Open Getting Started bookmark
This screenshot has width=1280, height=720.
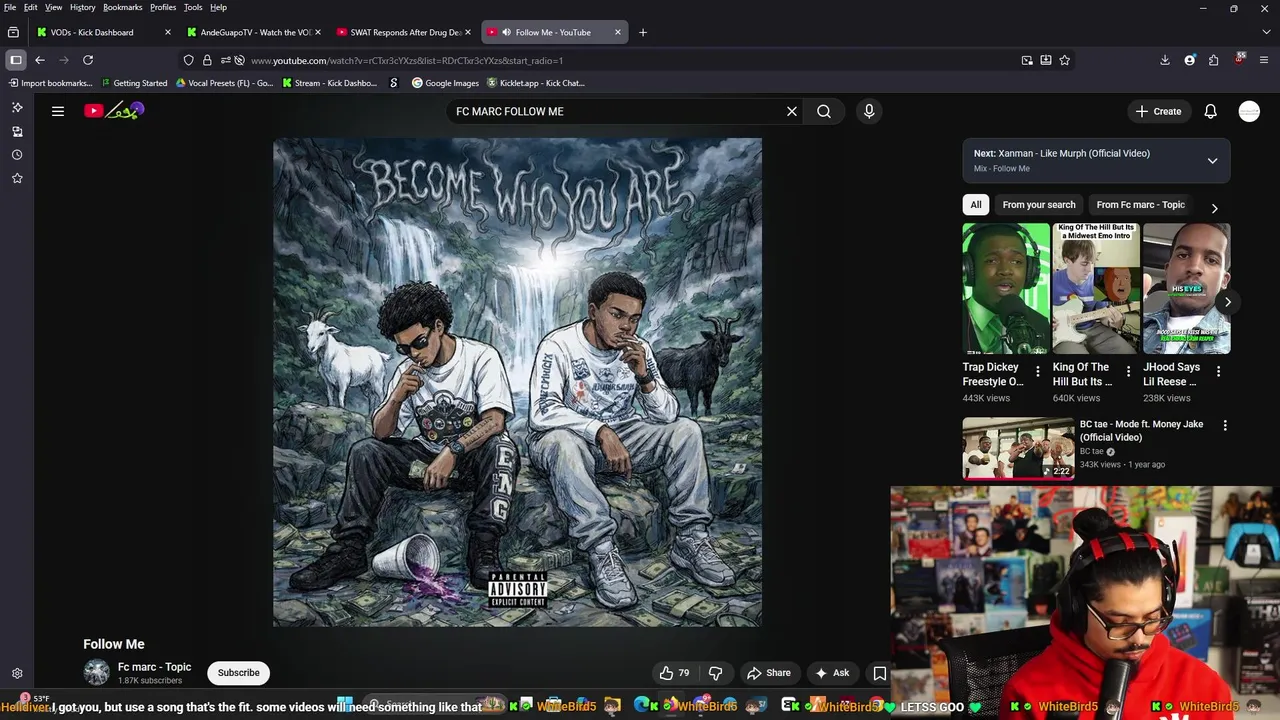[x=133, y=83]
